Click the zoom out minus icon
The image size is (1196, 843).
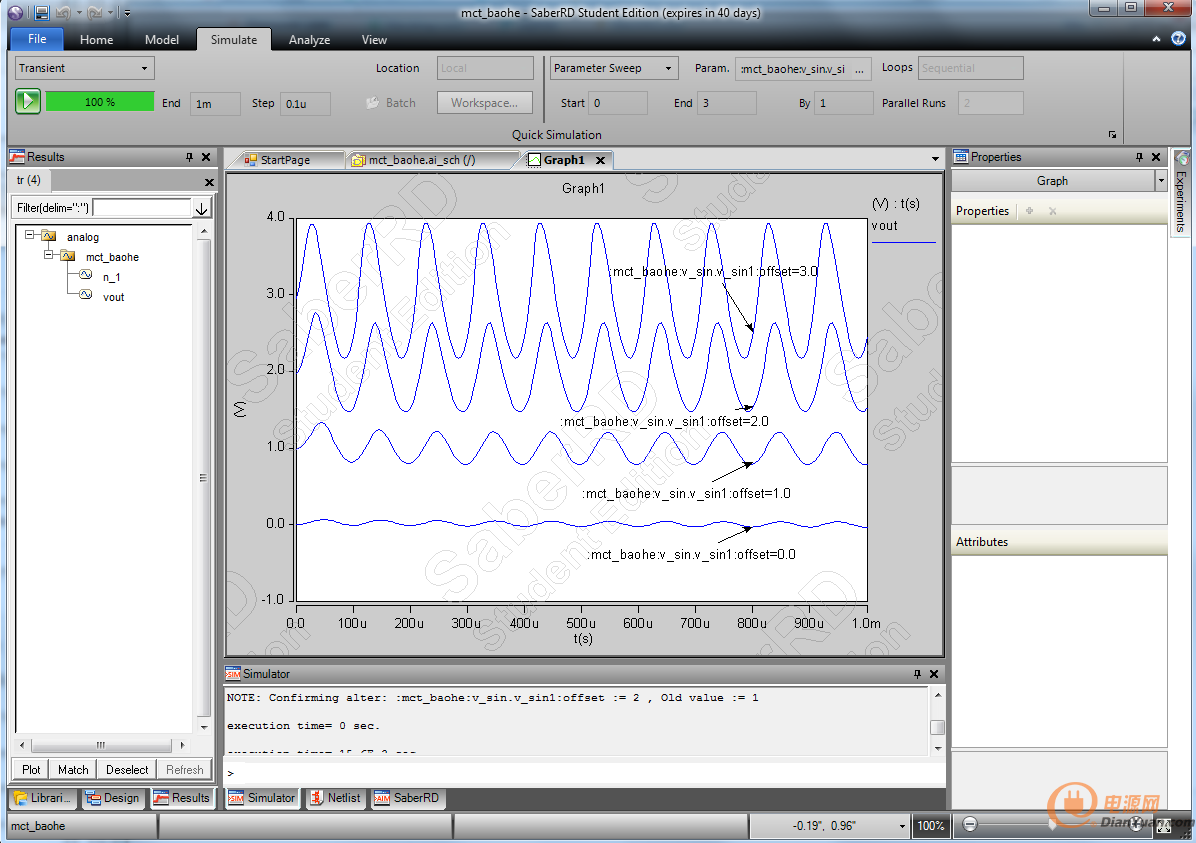coord(969,825)
